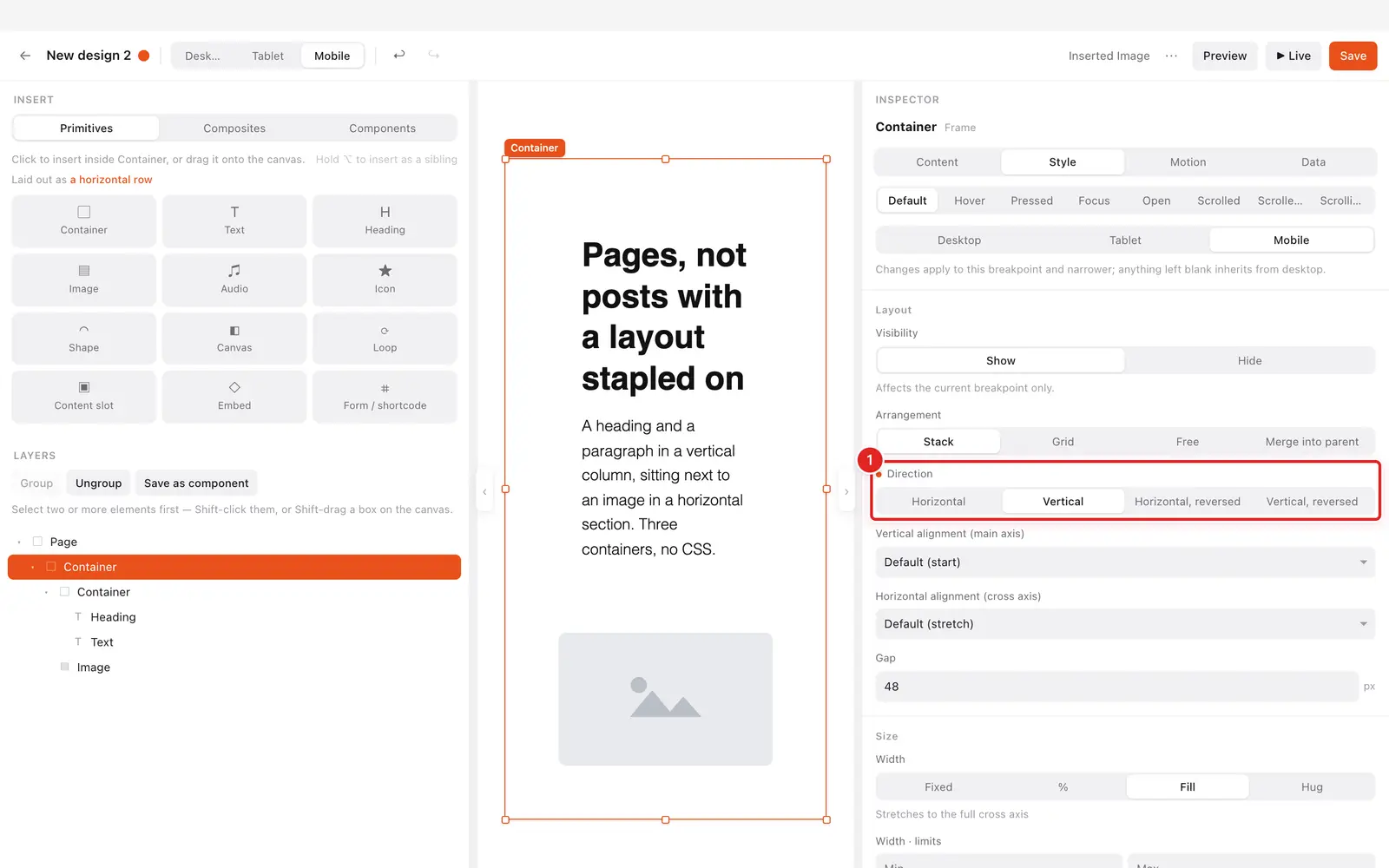Viewport: 1389px width, 868px height.
Task: Open Vertical alignment main axis dropdown
Action: (x=1125, y=562)
